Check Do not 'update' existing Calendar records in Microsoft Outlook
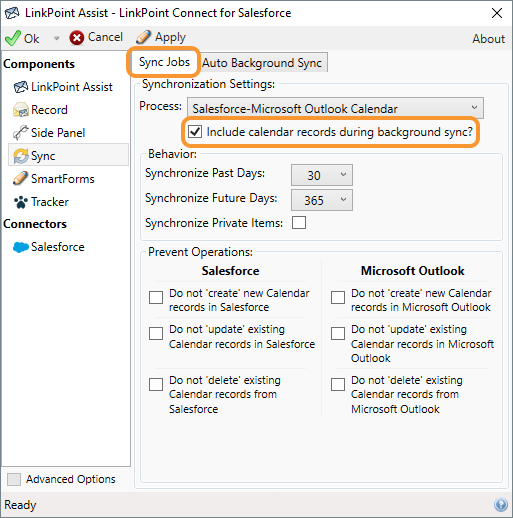Image resolution: width=513 pixels, height=518 pixels. point(338,333)
